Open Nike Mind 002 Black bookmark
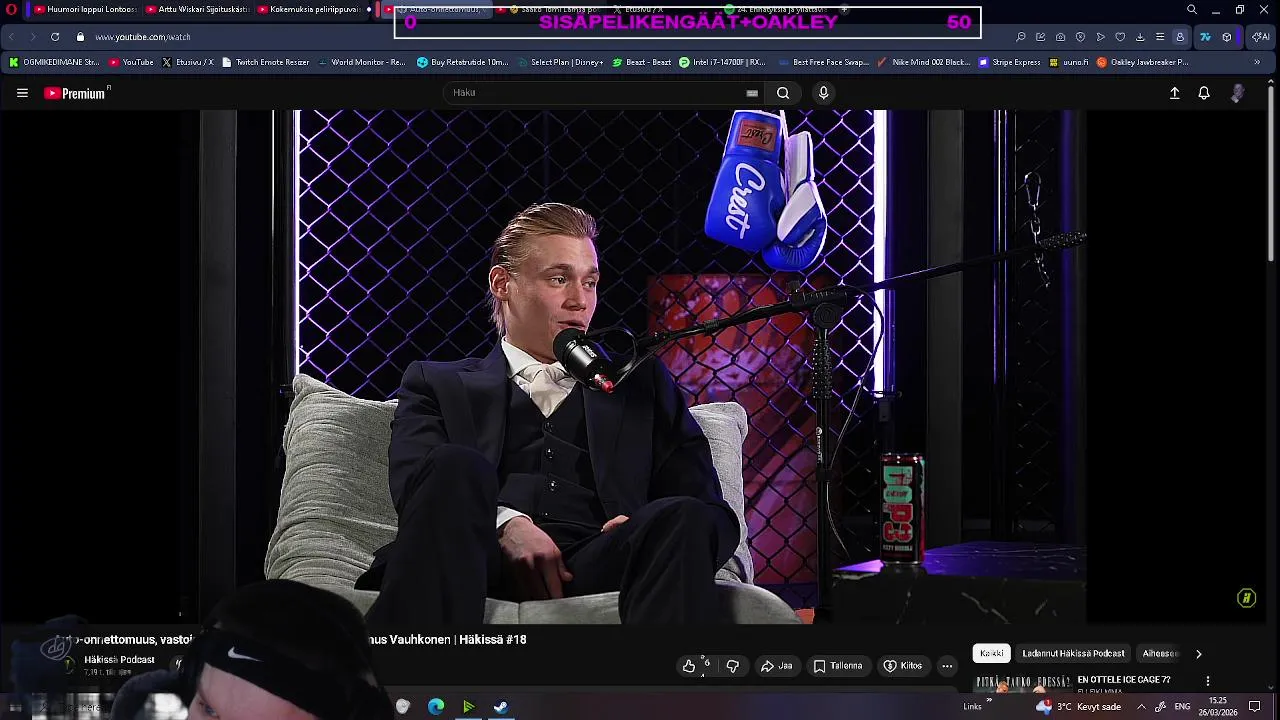Viewport: 1280px width, 720px height. [923, 62]
